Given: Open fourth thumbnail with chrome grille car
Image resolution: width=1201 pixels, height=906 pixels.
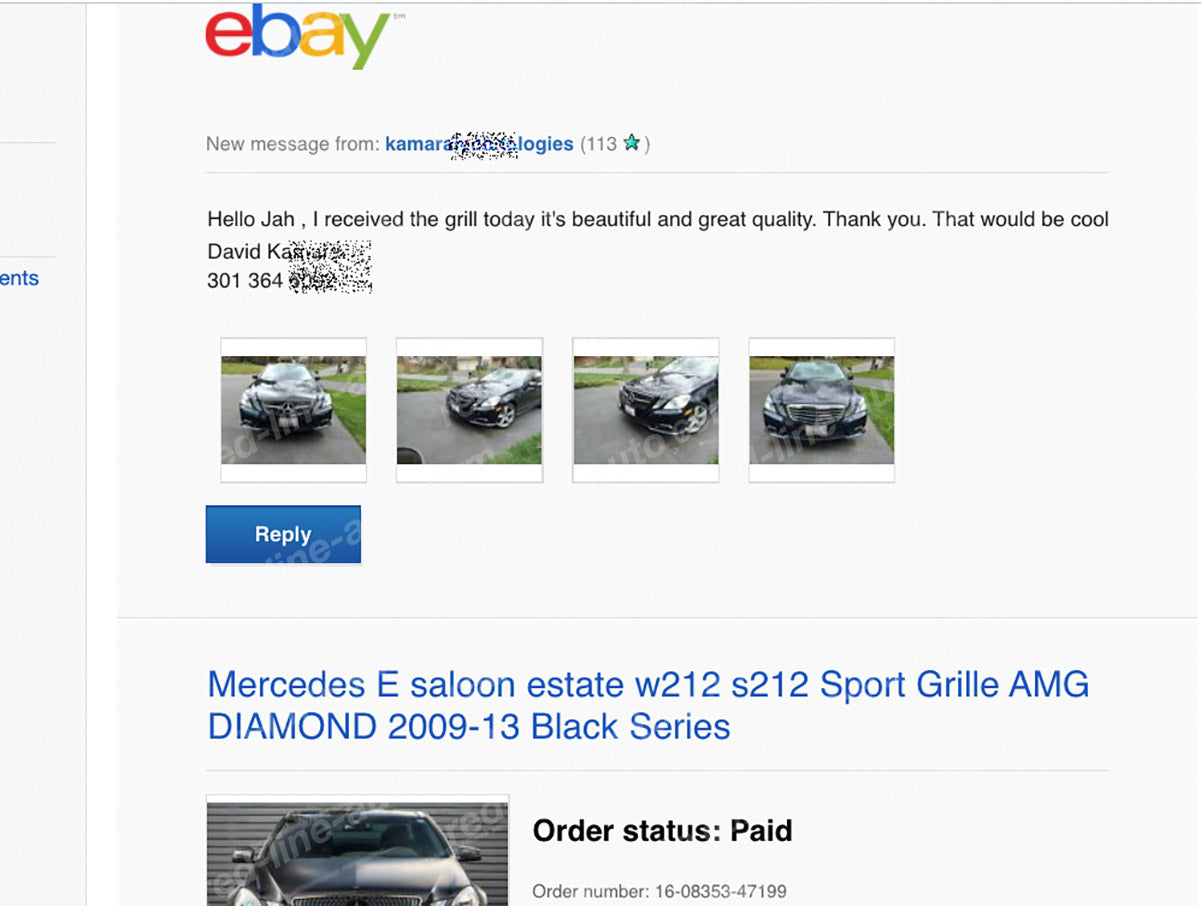Looking at the screenshot, I should (821, 410).
